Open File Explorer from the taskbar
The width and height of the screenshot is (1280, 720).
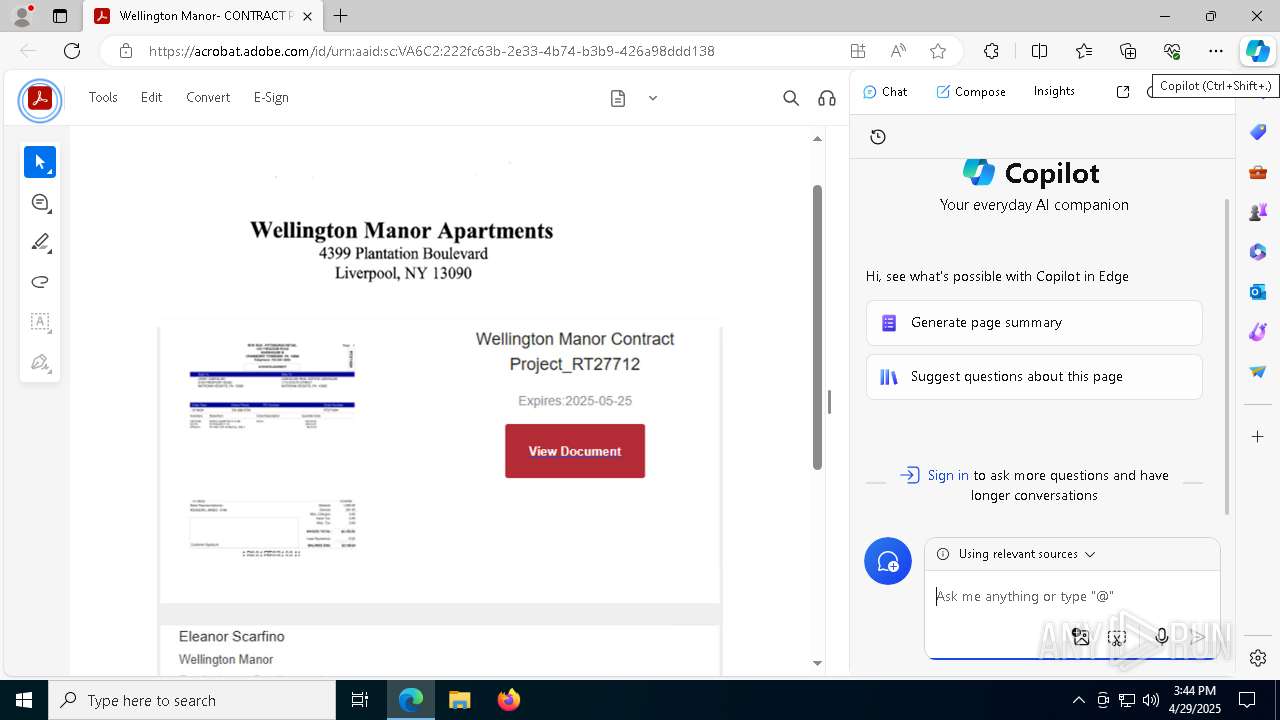[x=459, y=700]
